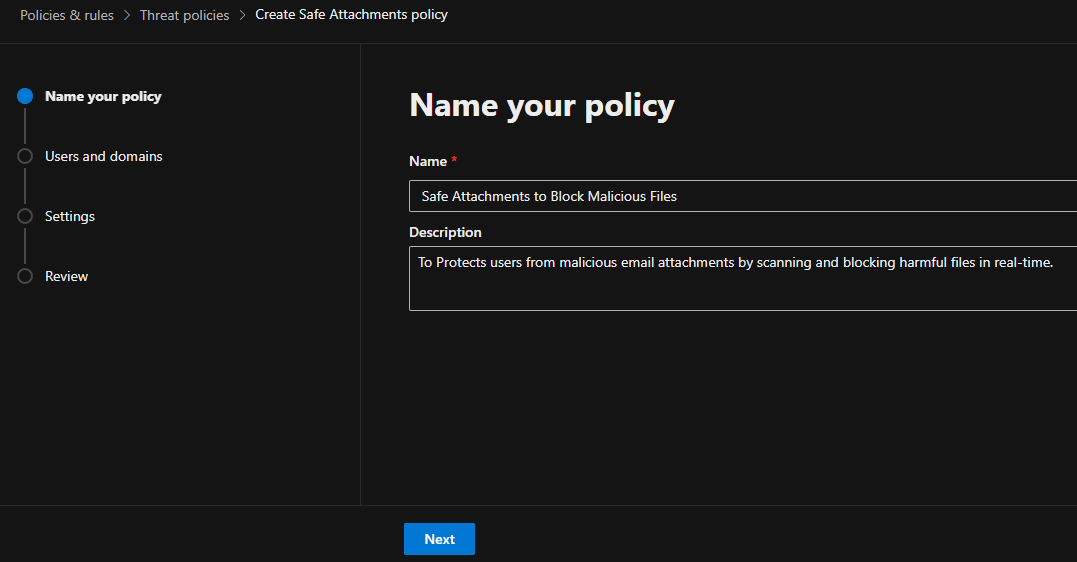Open the Policies & rules breadcrumb link
The width and height of the screenshot is (1077, 562).
click(67, 15)
